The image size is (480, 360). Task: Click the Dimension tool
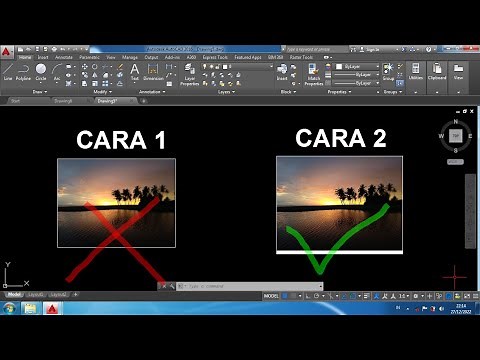point(153,72)
